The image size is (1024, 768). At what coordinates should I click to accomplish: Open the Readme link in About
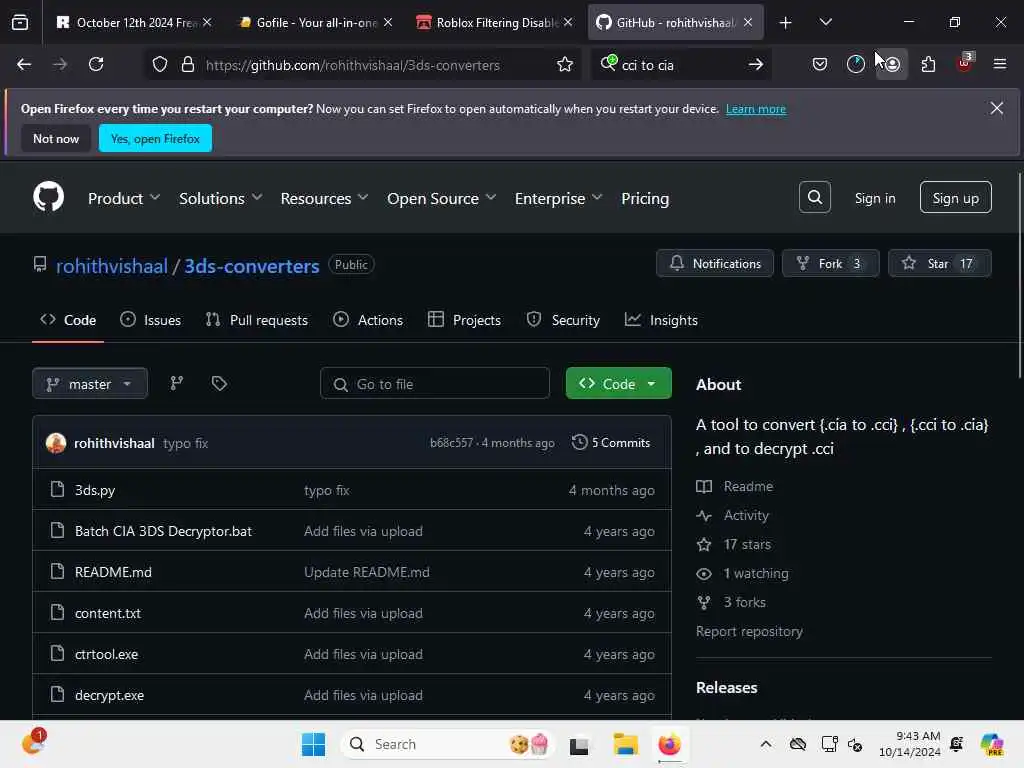pos(735,486)
